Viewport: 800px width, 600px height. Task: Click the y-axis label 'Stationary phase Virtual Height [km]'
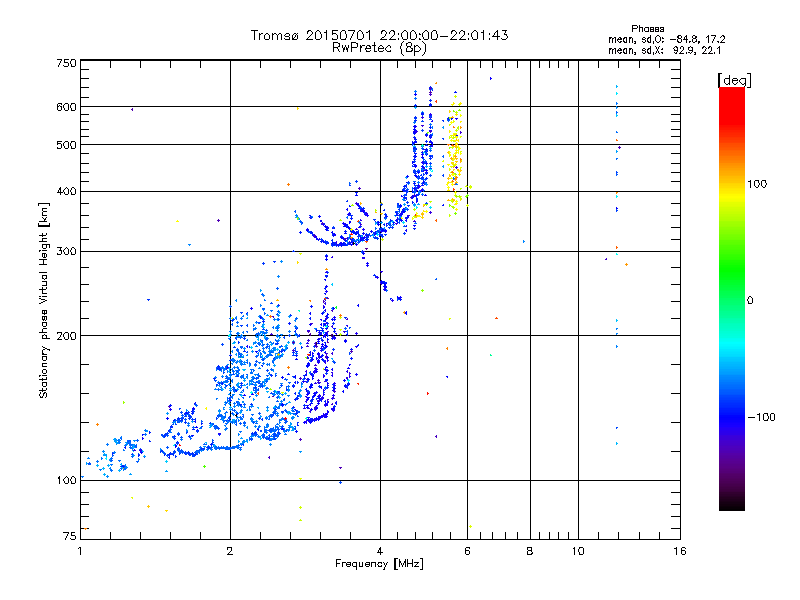pyautogui.click(x=44, y=300)
